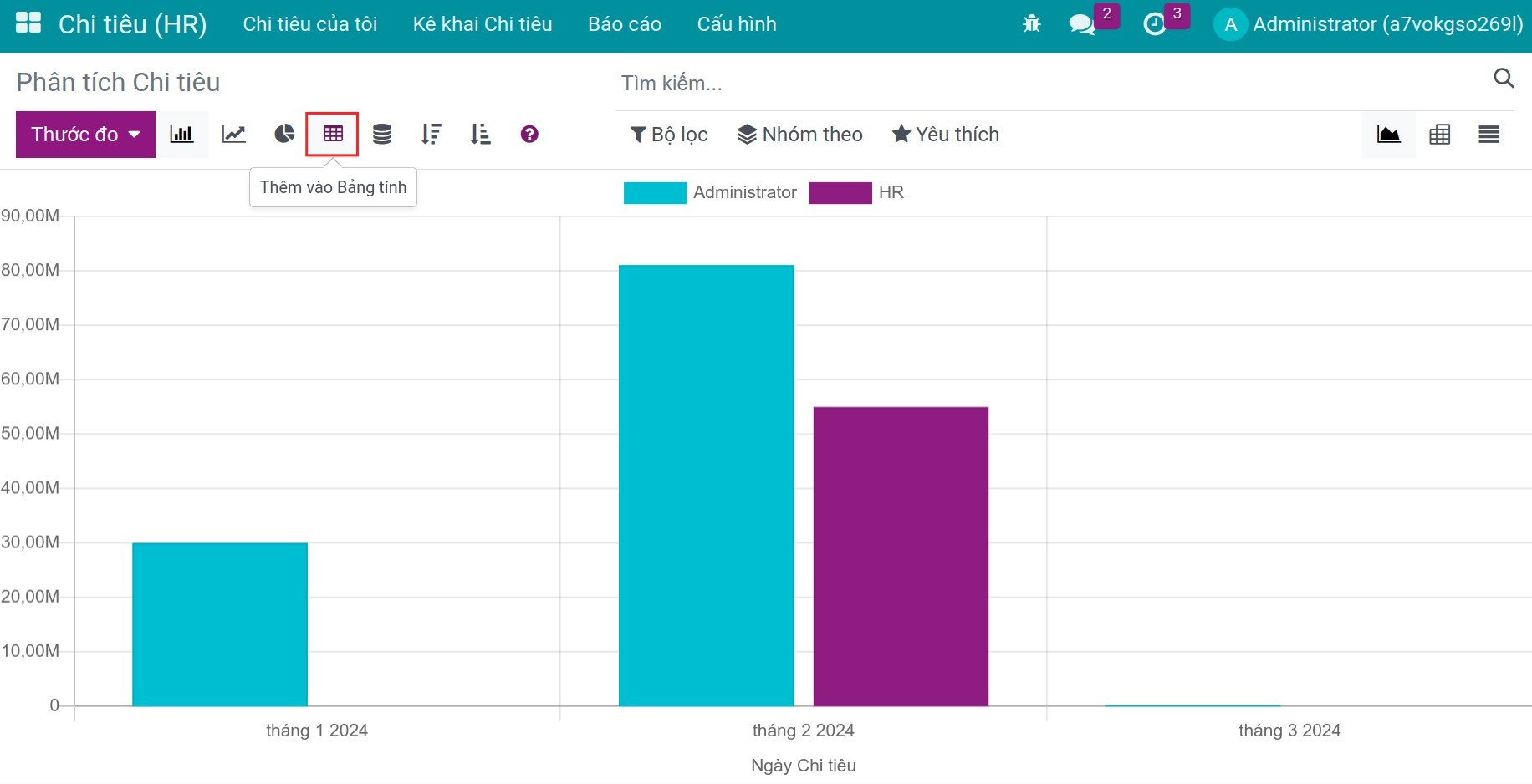
Task: Open the Thước đo measures dropdown
Action: (x=85, y=135)
